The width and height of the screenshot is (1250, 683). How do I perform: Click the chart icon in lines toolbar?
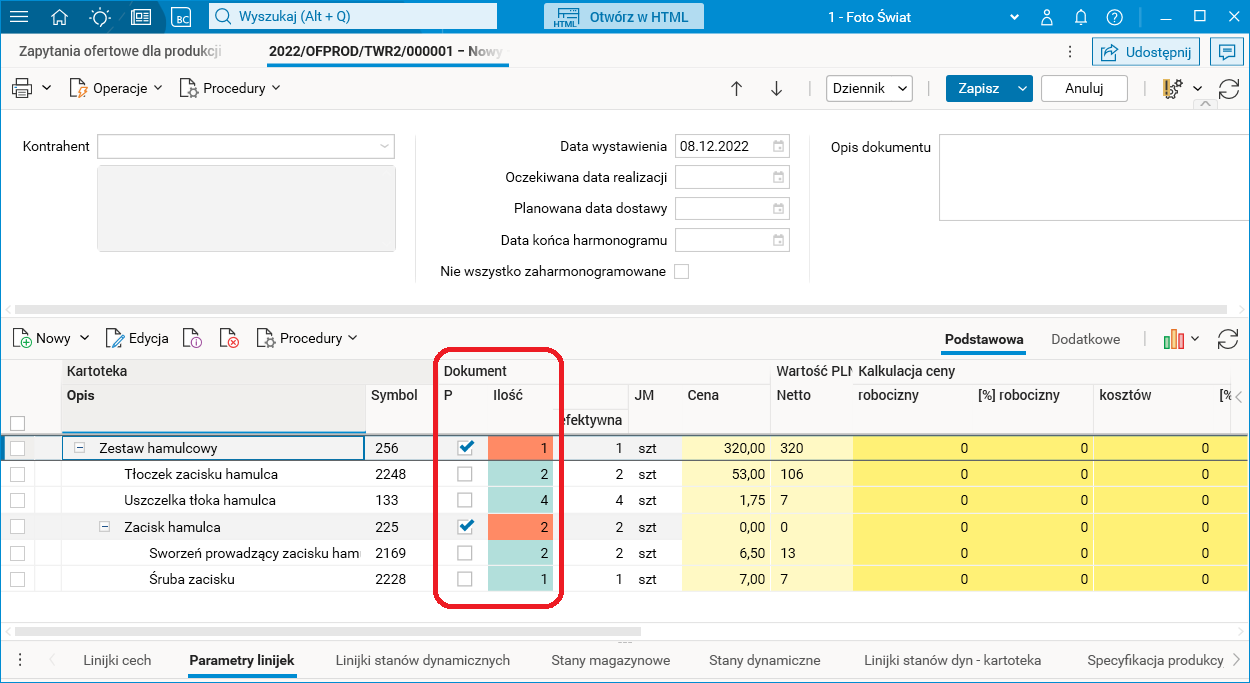[1174, 339]
